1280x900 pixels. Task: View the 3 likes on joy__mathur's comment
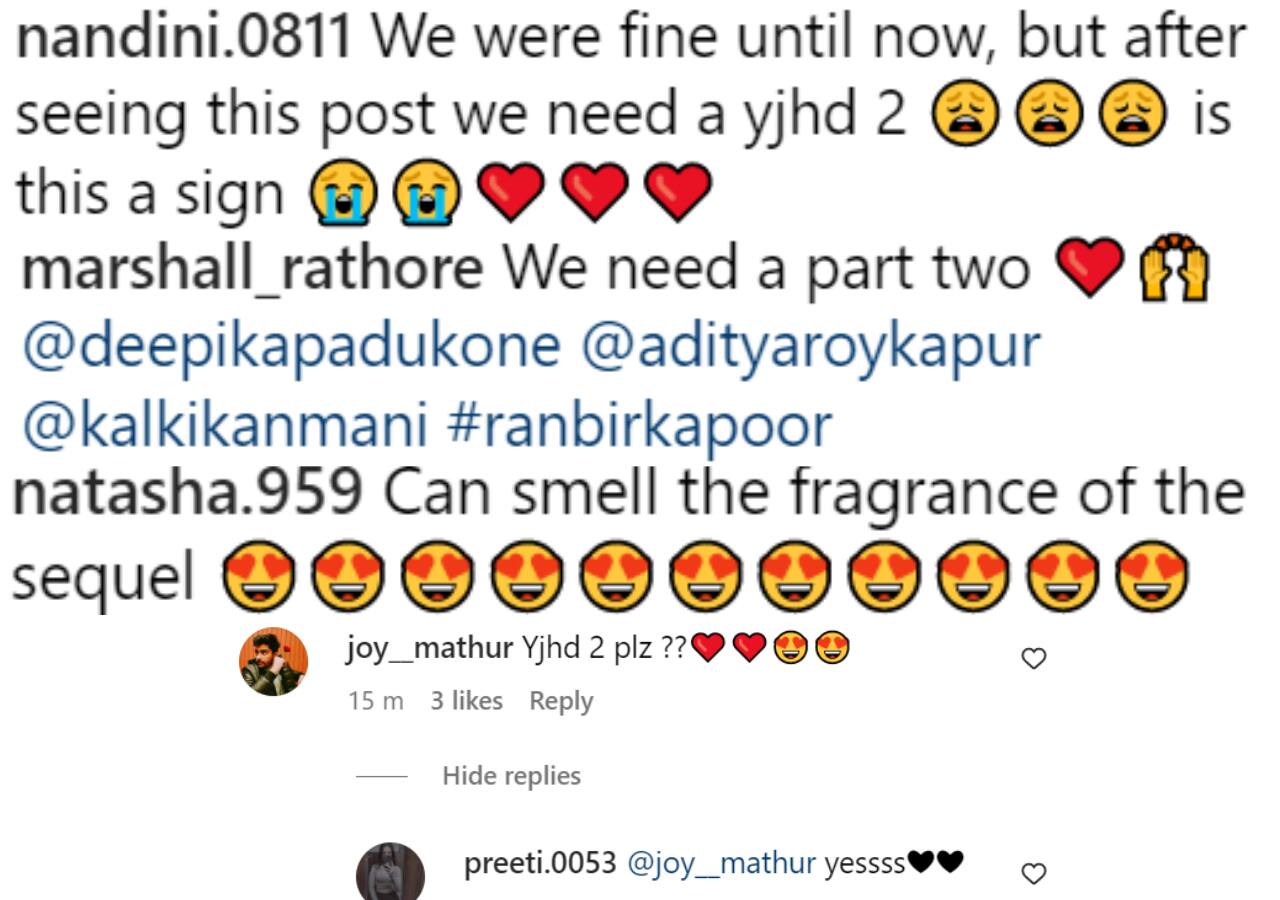tap(466, 701)
